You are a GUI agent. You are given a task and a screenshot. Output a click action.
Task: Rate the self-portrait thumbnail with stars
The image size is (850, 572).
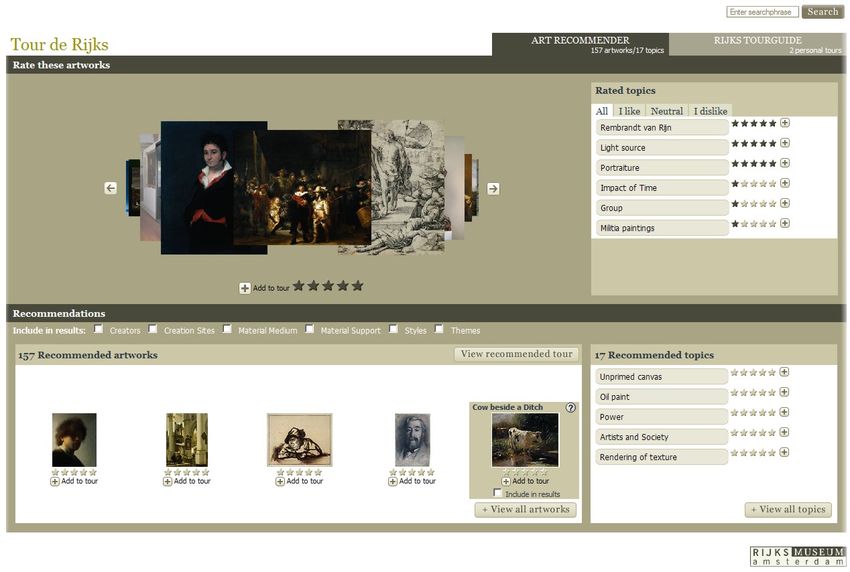(74, 473)
